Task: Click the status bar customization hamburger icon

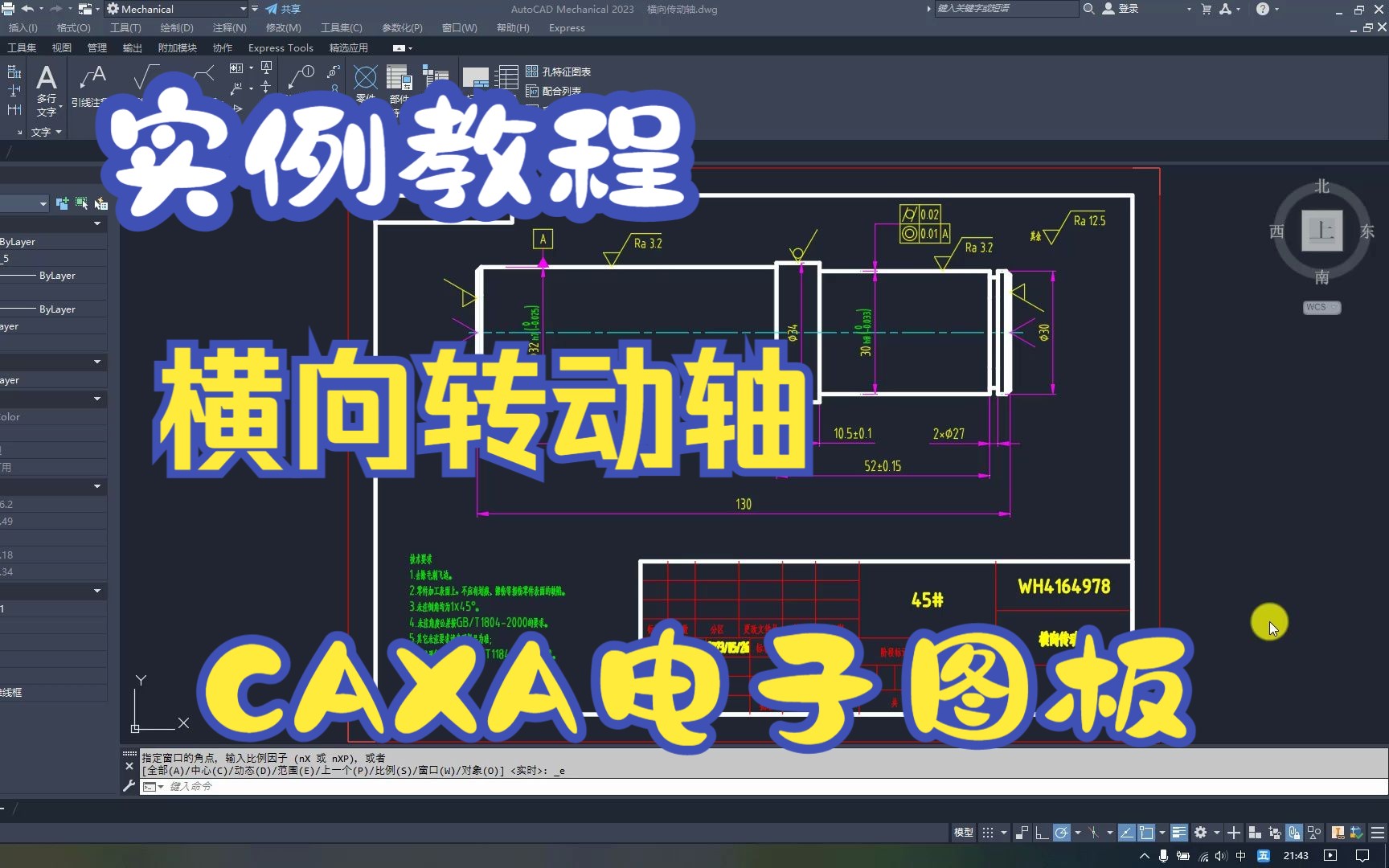Action: [1378, 833]
